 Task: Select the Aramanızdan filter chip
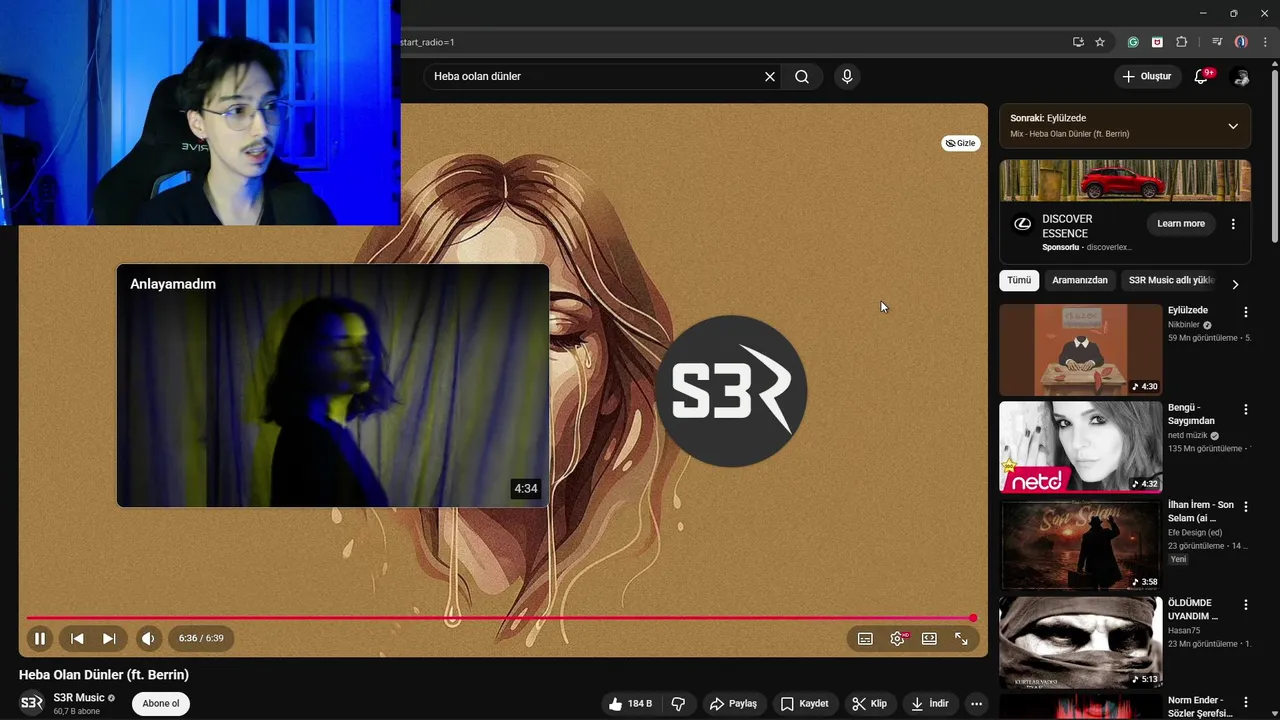pyautogui.click(x=1080, y=280)
